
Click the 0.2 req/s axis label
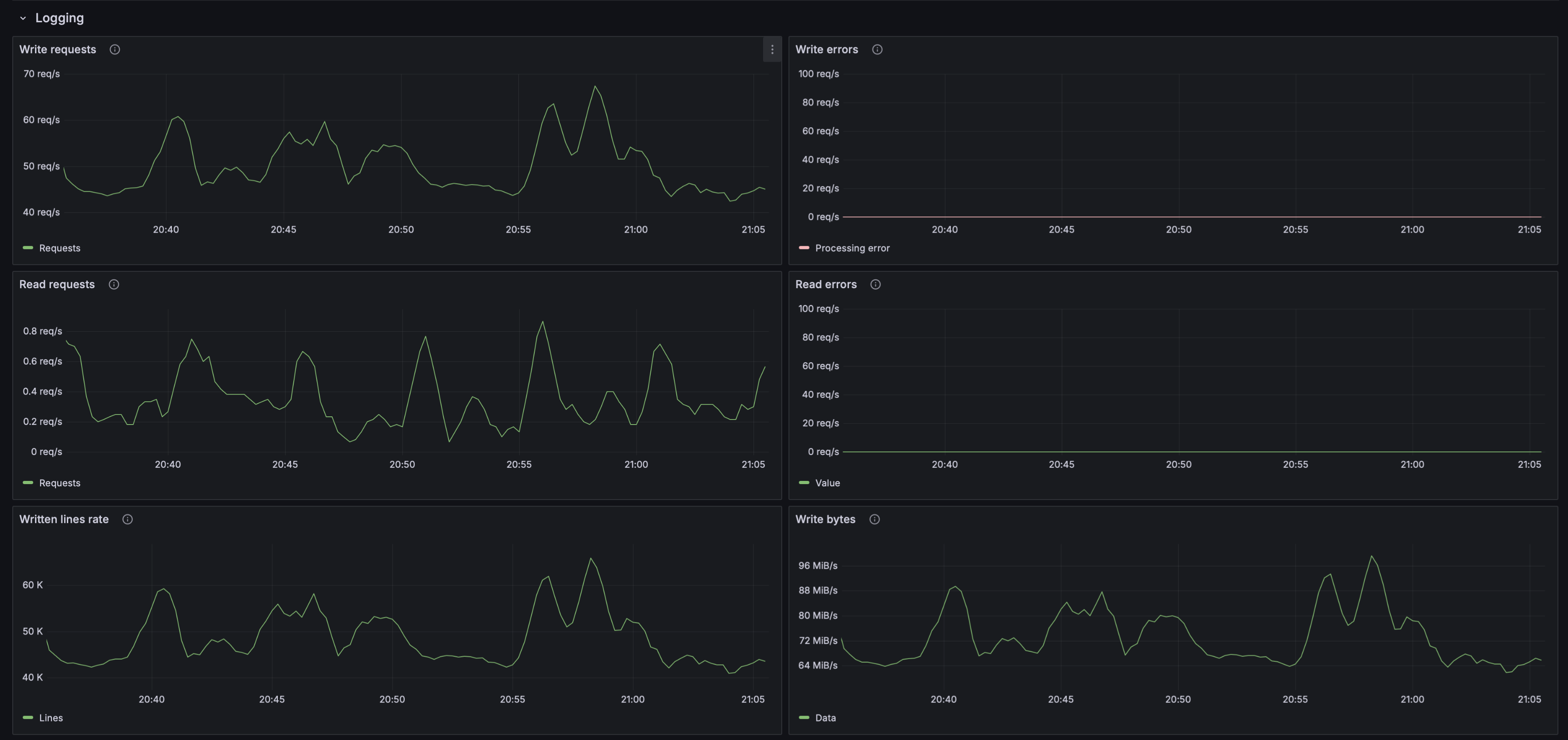click(x=43, y=422)
